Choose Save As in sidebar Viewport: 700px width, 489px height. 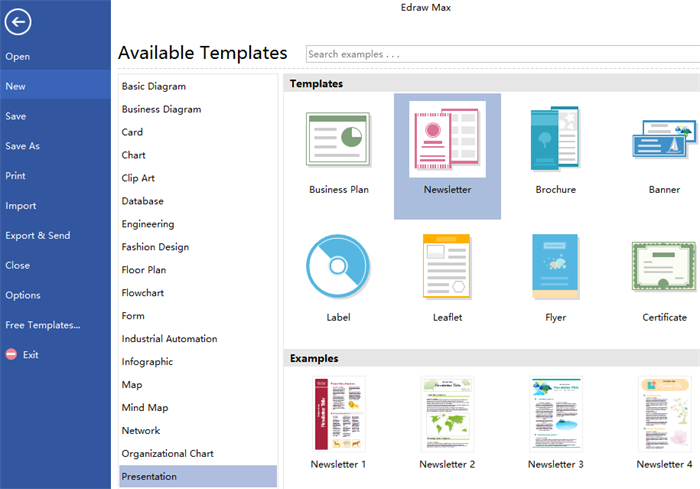coord(22,146)
